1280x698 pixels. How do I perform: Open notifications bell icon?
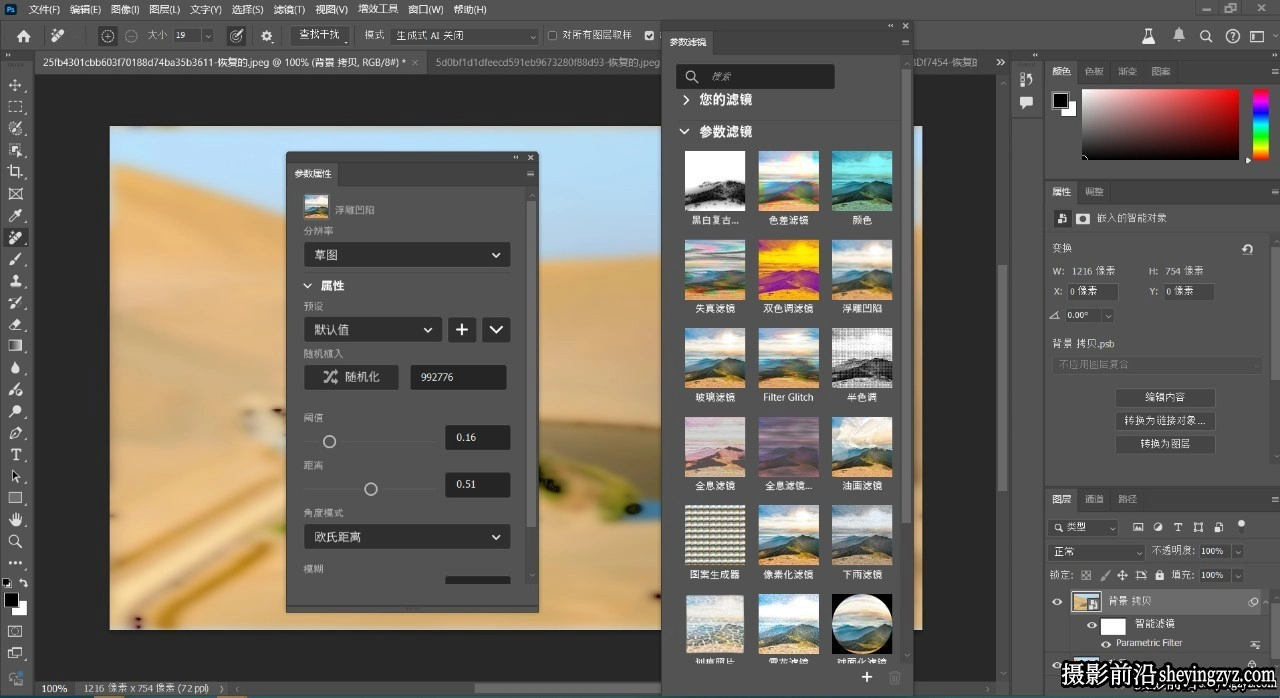(1179, 35)
